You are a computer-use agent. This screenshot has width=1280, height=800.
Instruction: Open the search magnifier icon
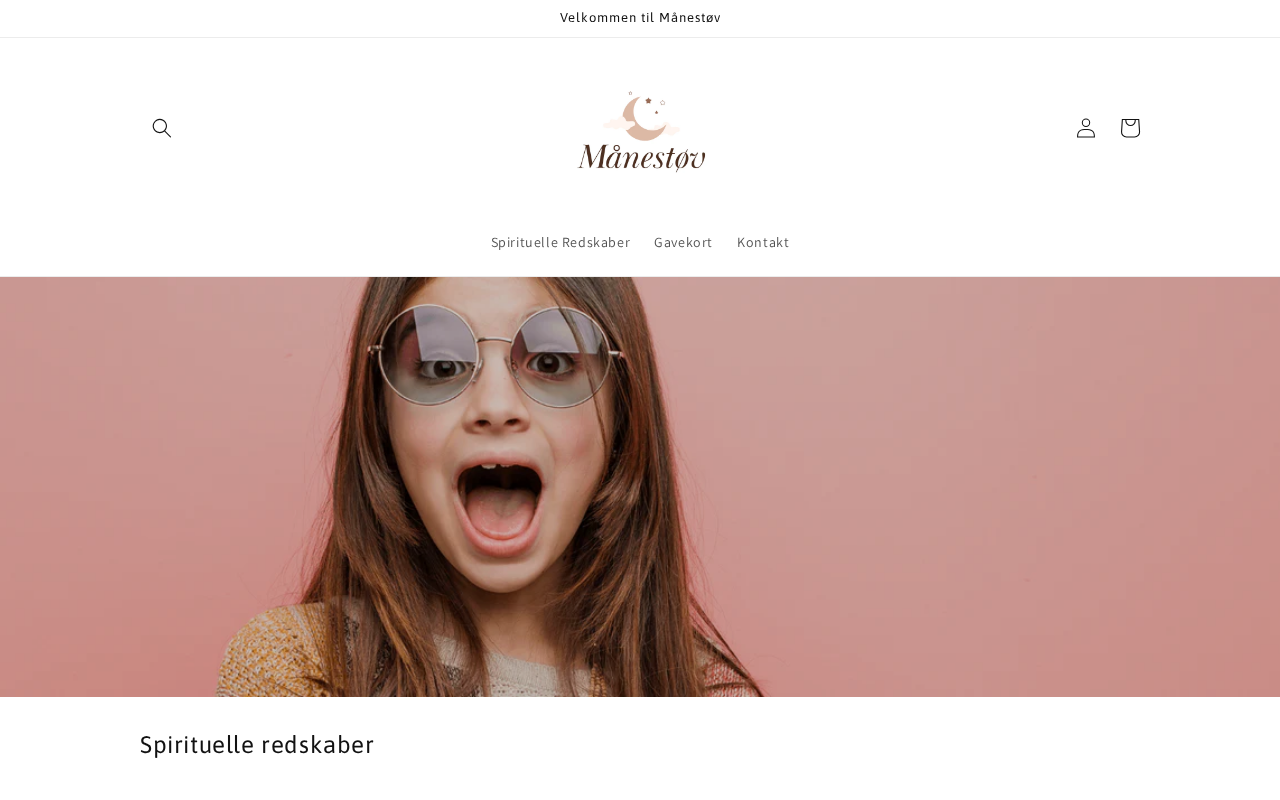tap(162, 128)
